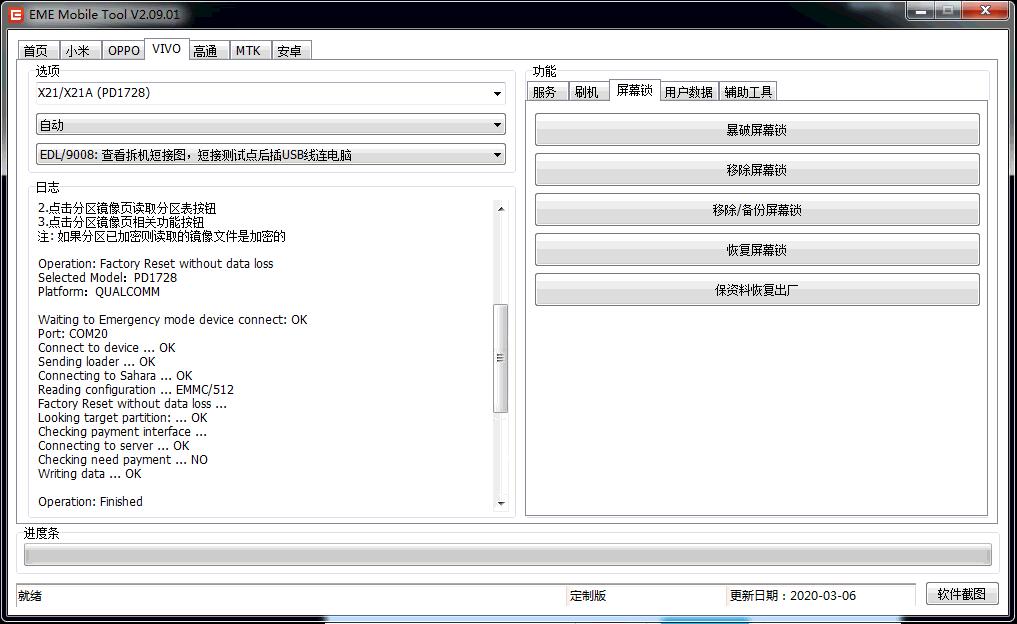Click the 移除屏幕锁 button
Viewport: 1017px width, 624px height.
click(757, 170)
